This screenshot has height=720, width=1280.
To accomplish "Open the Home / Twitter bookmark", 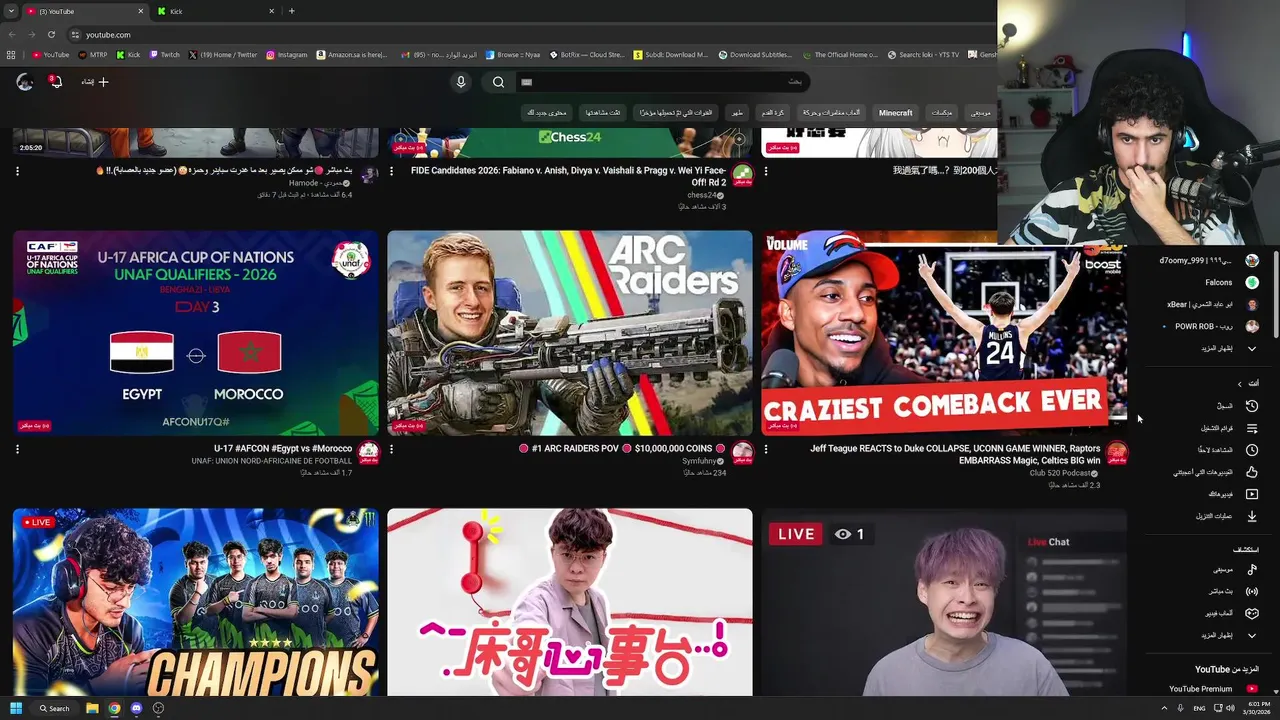I will pyautogui.click(x=222, y=55).
